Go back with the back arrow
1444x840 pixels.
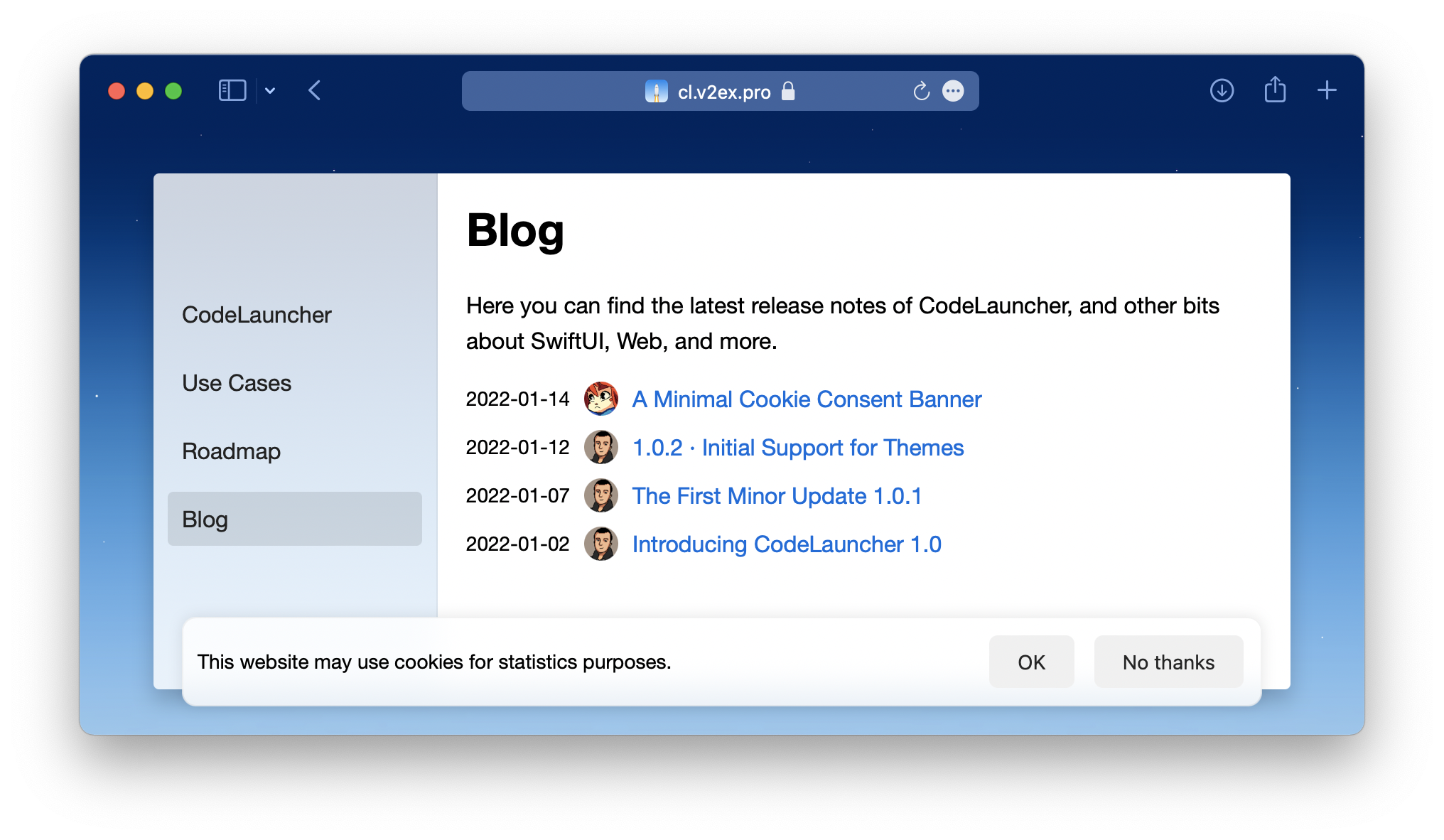point(315,90)
